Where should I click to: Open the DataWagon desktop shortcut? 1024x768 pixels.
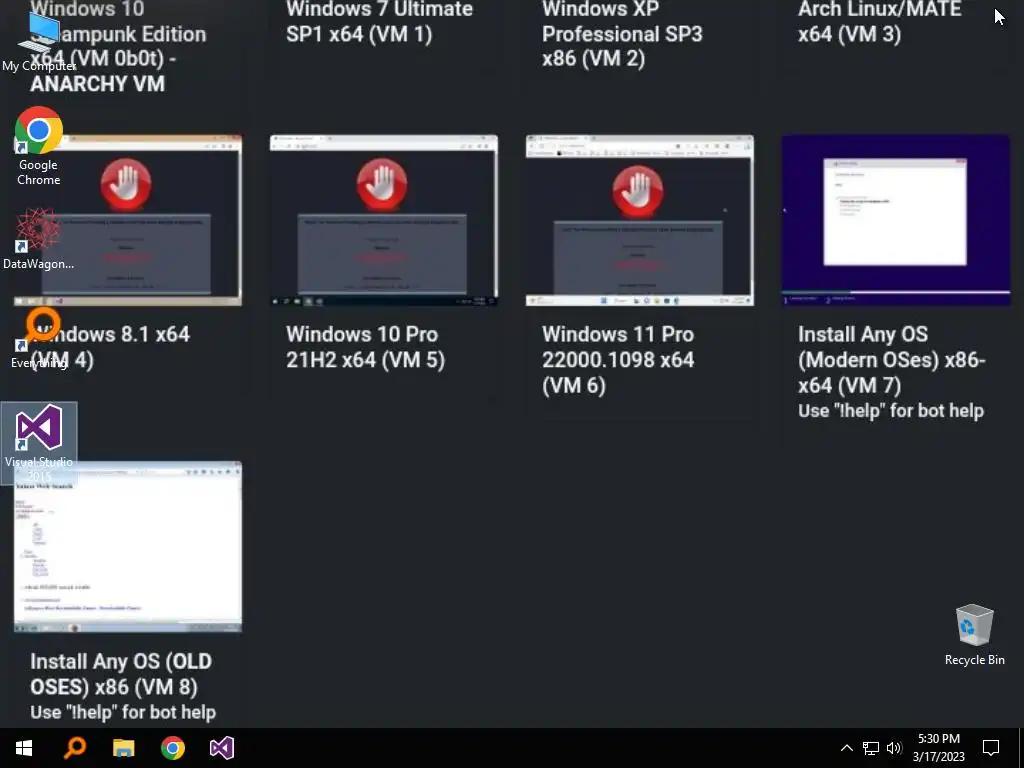[39, 239]
